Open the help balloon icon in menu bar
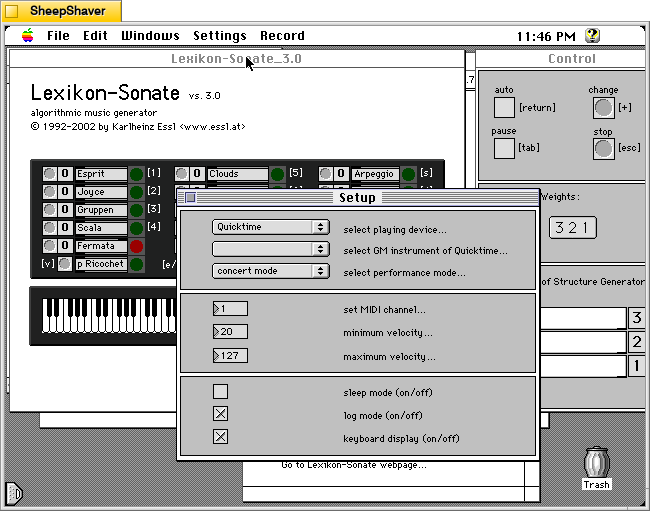650x511 pixels. coord(592,36)
